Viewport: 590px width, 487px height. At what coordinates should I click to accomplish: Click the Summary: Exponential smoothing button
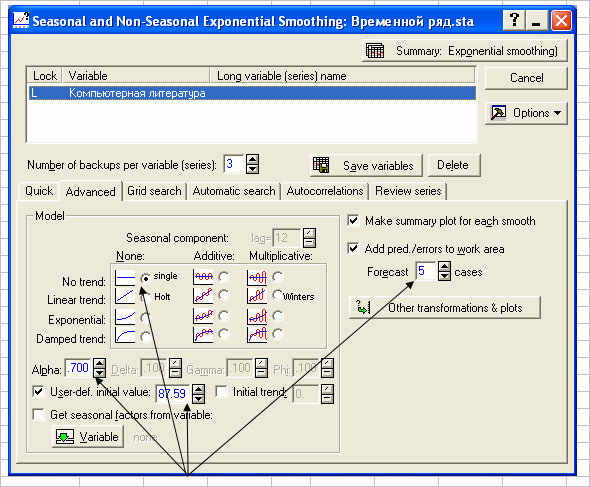464,50
